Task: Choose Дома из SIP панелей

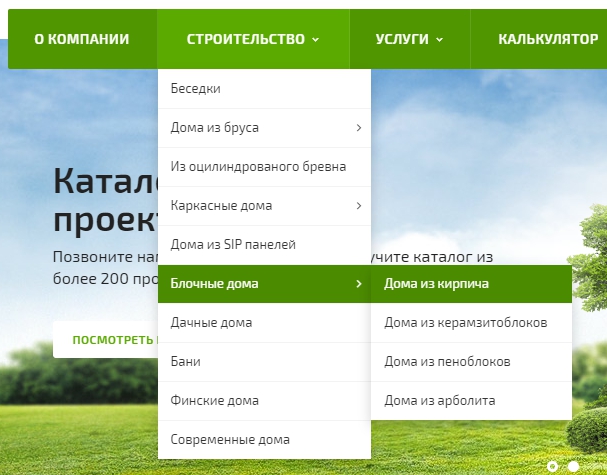Action: tap(264, 245)
